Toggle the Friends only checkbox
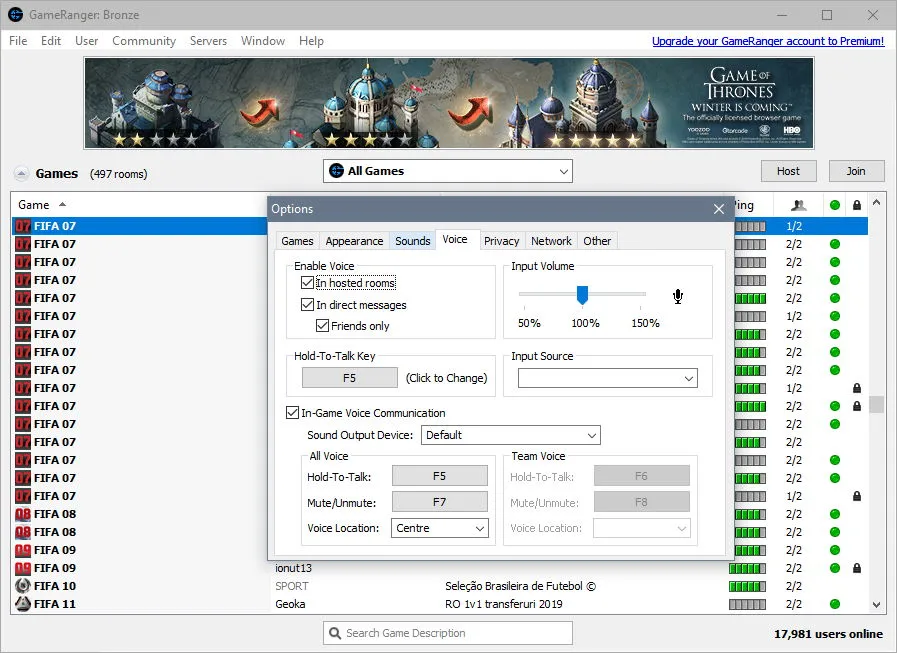The height and width of the screenshot is (653, 897). [322, 326]
